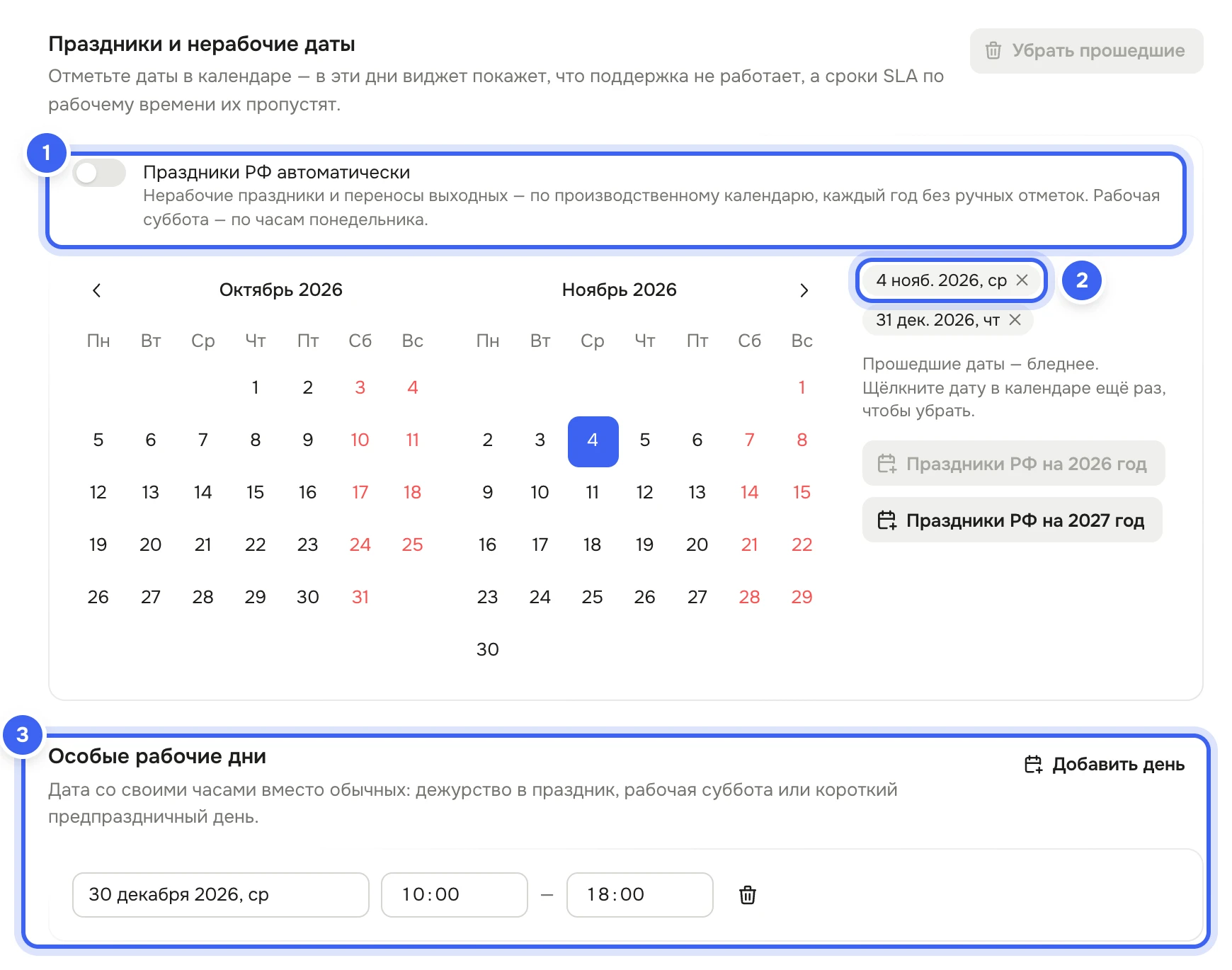1232x970 pixels.
Task: Click the Прошедшие даты — бледнее hint text
Action: coord(981,365)
